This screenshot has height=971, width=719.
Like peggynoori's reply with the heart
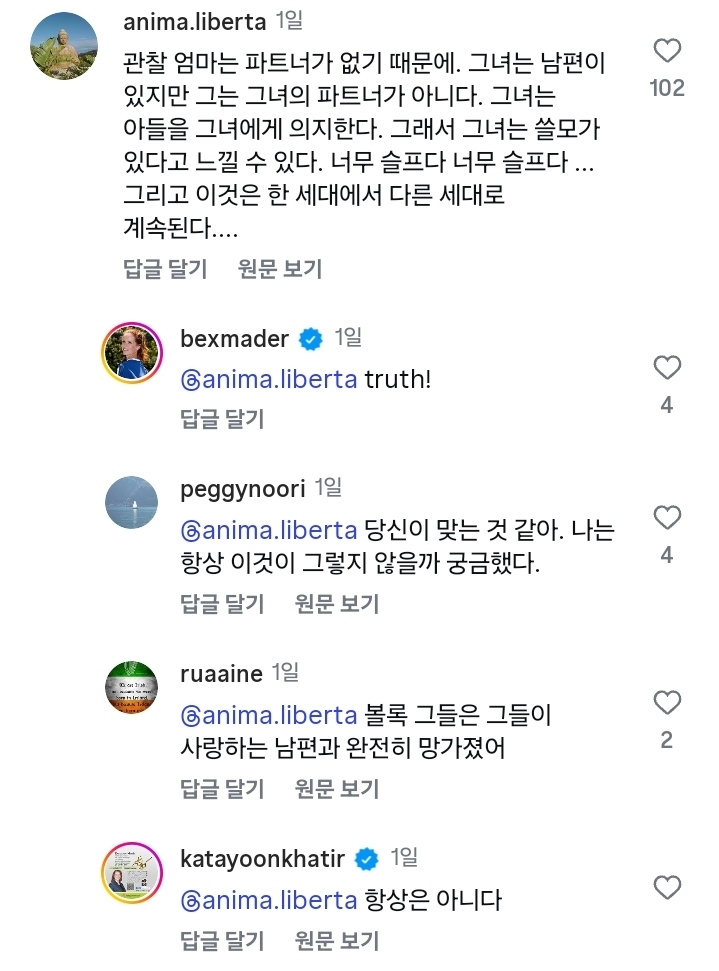click(x=666, y=518)
